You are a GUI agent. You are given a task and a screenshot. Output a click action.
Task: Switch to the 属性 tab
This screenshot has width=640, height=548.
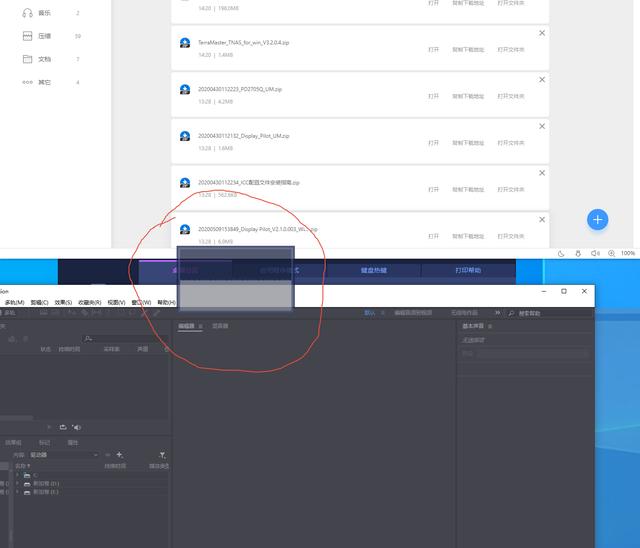click(73, 443)
